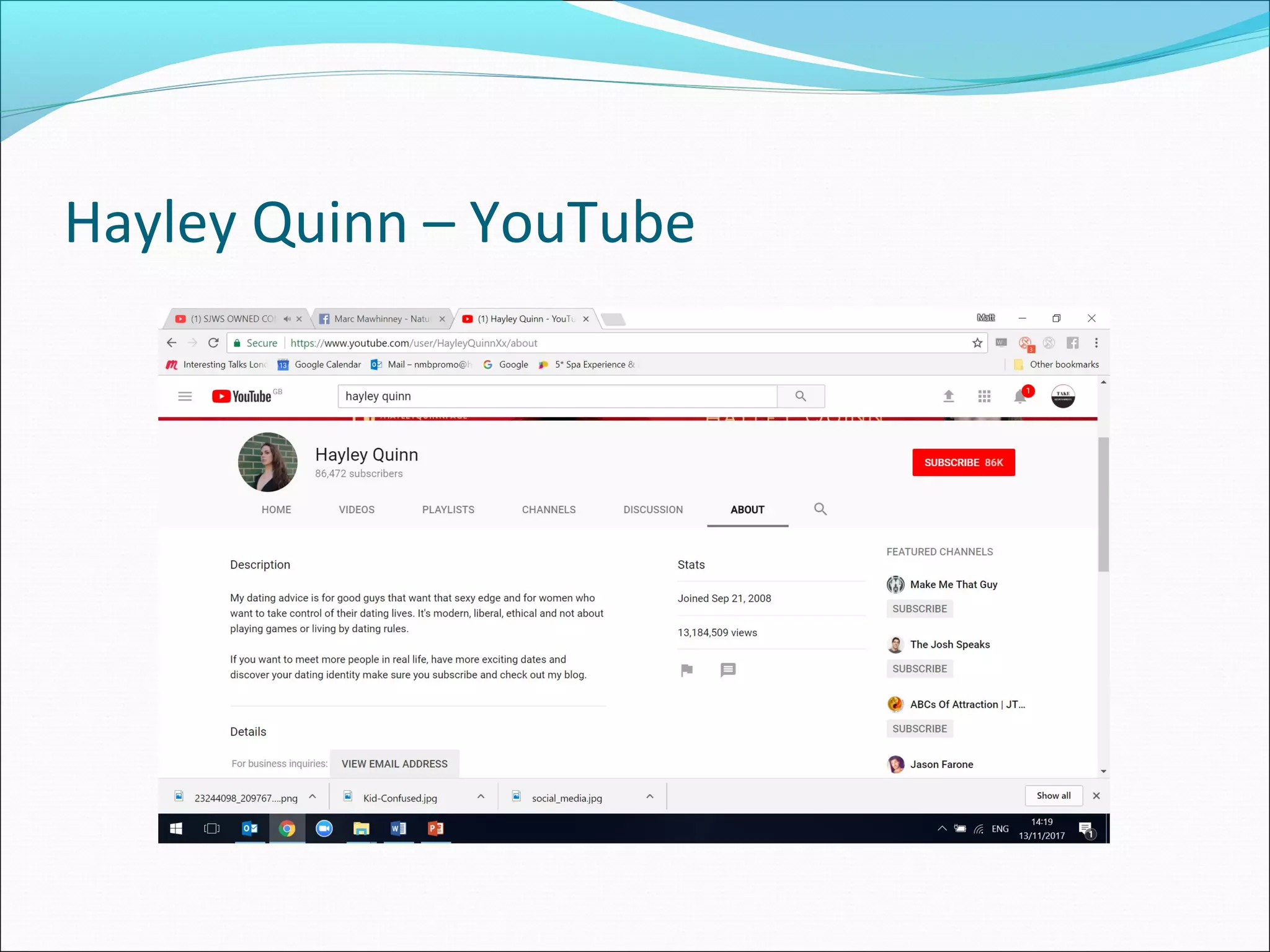Click the page vertical scrollbar thumb

[1103, 505]
